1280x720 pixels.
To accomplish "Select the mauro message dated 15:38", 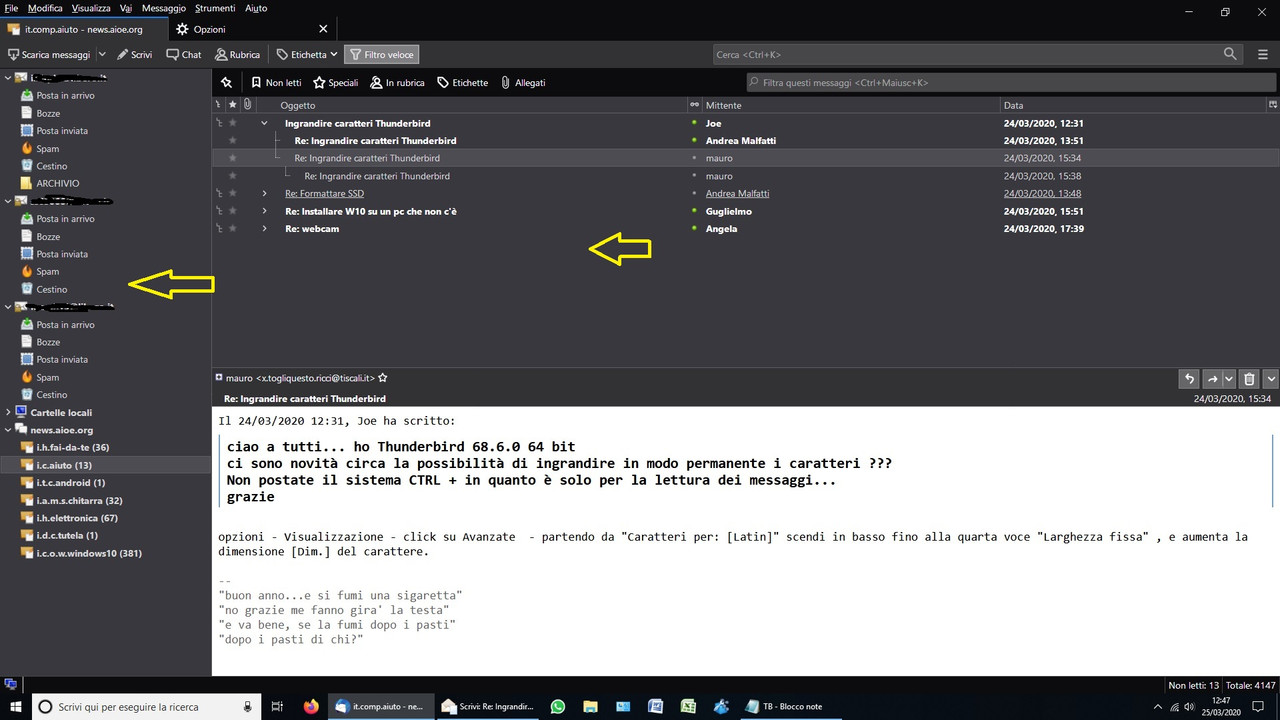I will point(745,176).
